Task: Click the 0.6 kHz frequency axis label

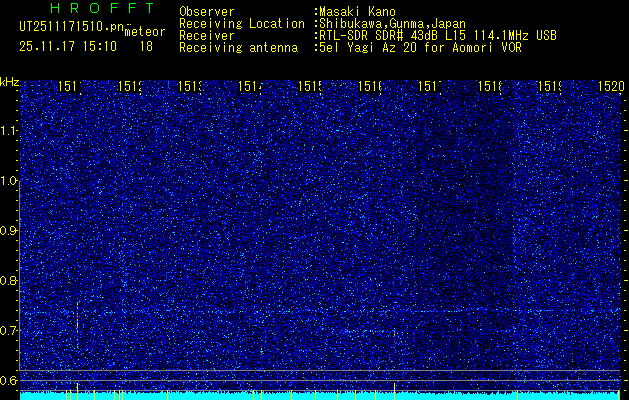Action: [10, 380]
